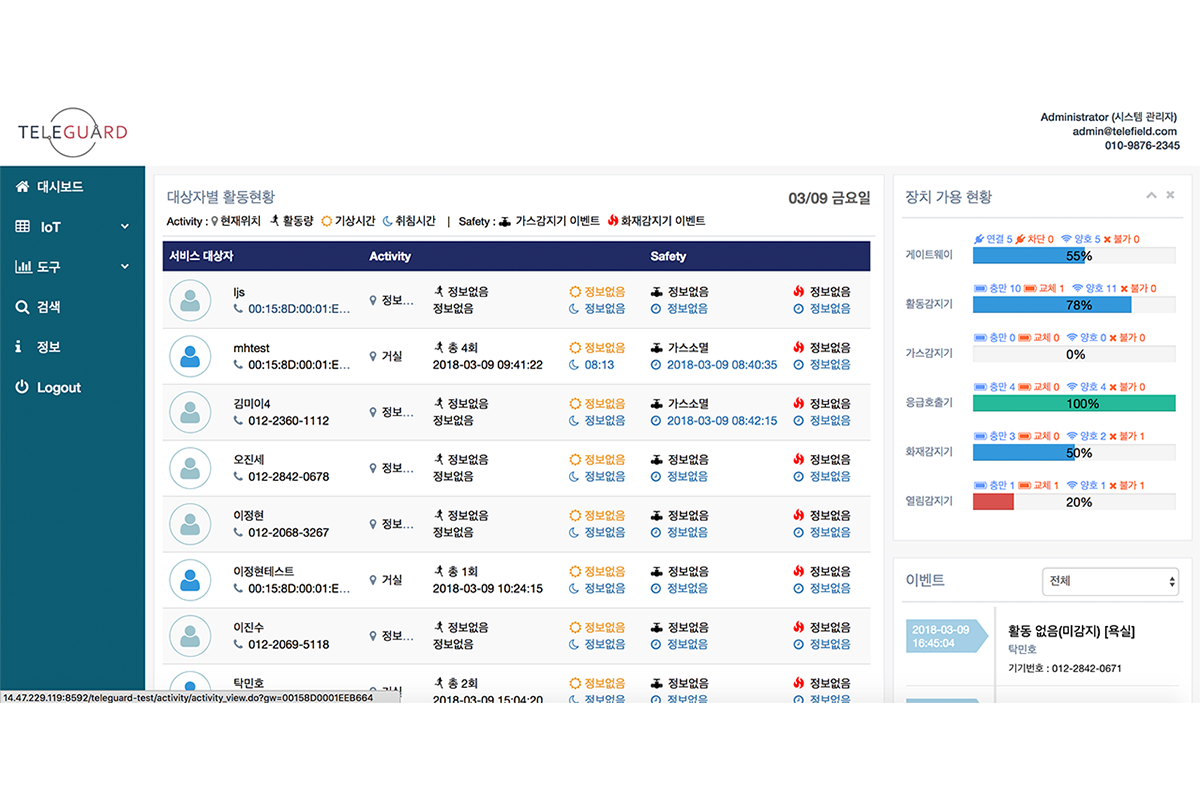Click the 응급호출기 100% progress bar
The width and height of the screenshot is (1200, 800).
1074,404
